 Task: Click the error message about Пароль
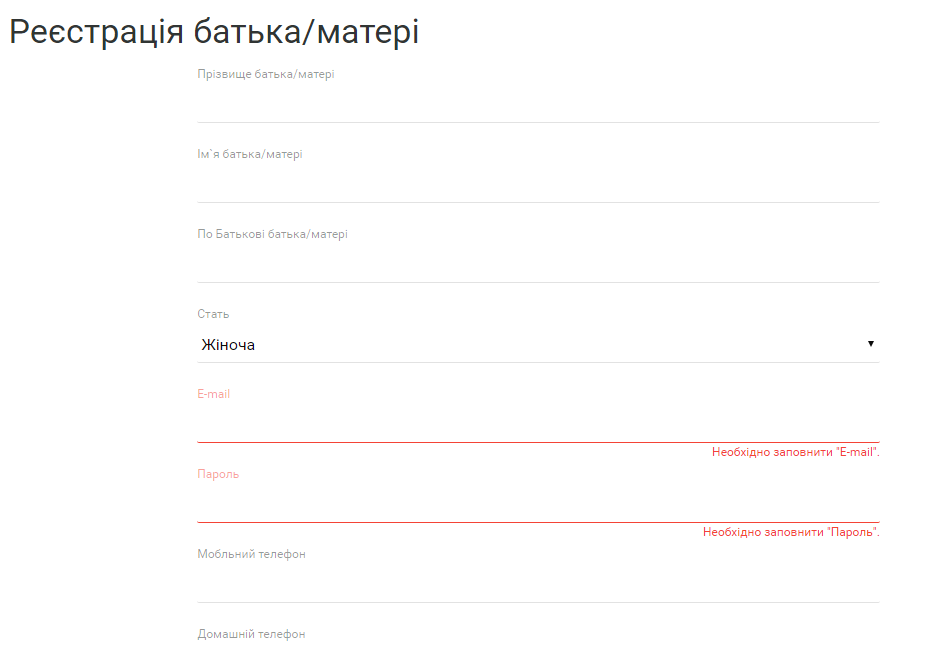point(790,532)
